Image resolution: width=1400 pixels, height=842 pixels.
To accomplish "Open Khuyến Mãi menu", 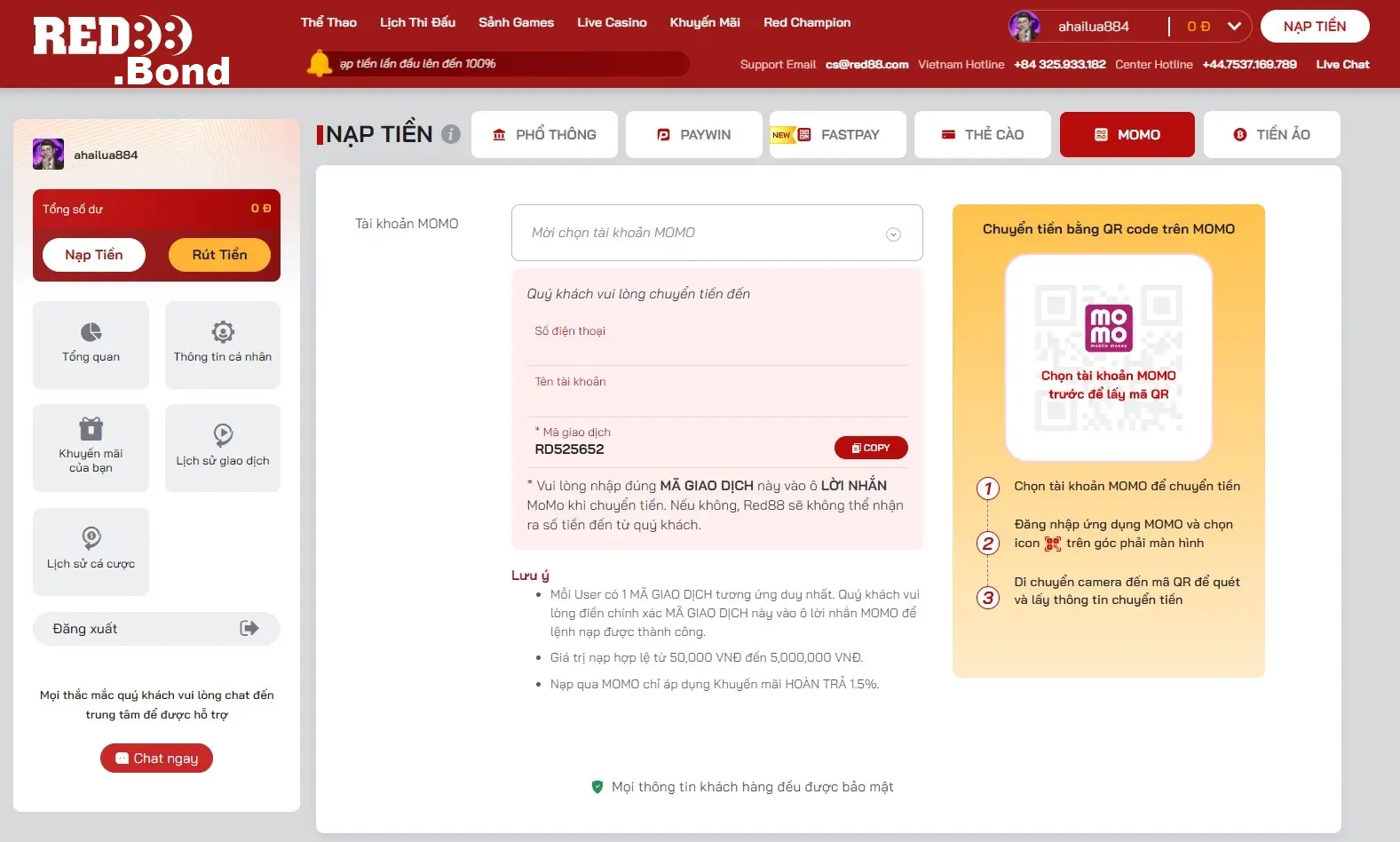I will (705, 22).
